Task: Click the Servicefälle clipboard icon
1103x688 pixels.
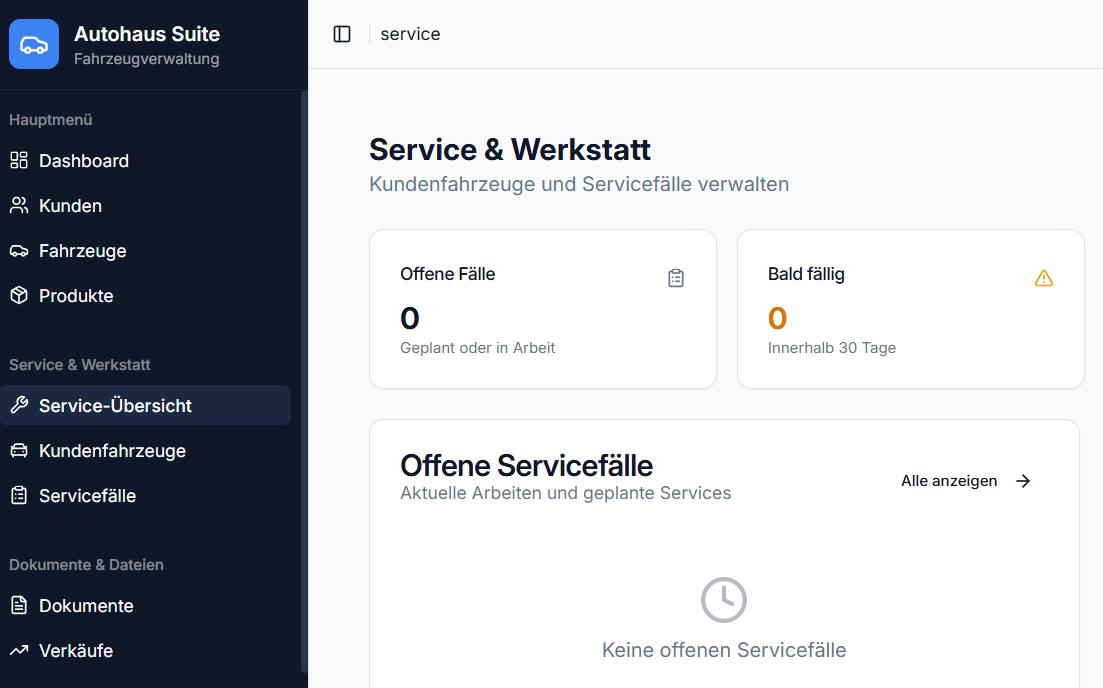Action: [20, 495]
